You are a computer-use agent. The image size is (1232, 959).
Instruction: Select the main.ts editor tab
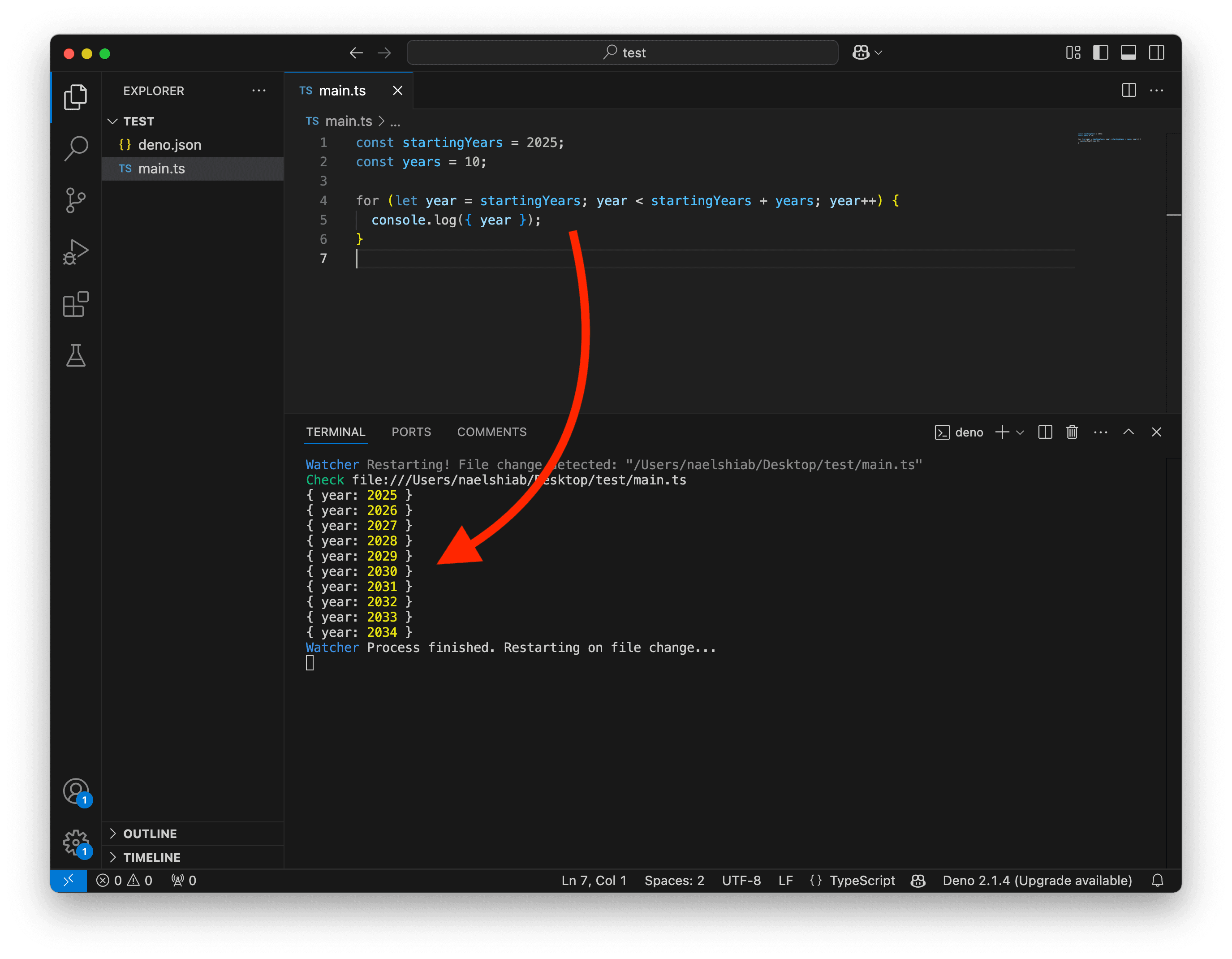click(349, 90)
